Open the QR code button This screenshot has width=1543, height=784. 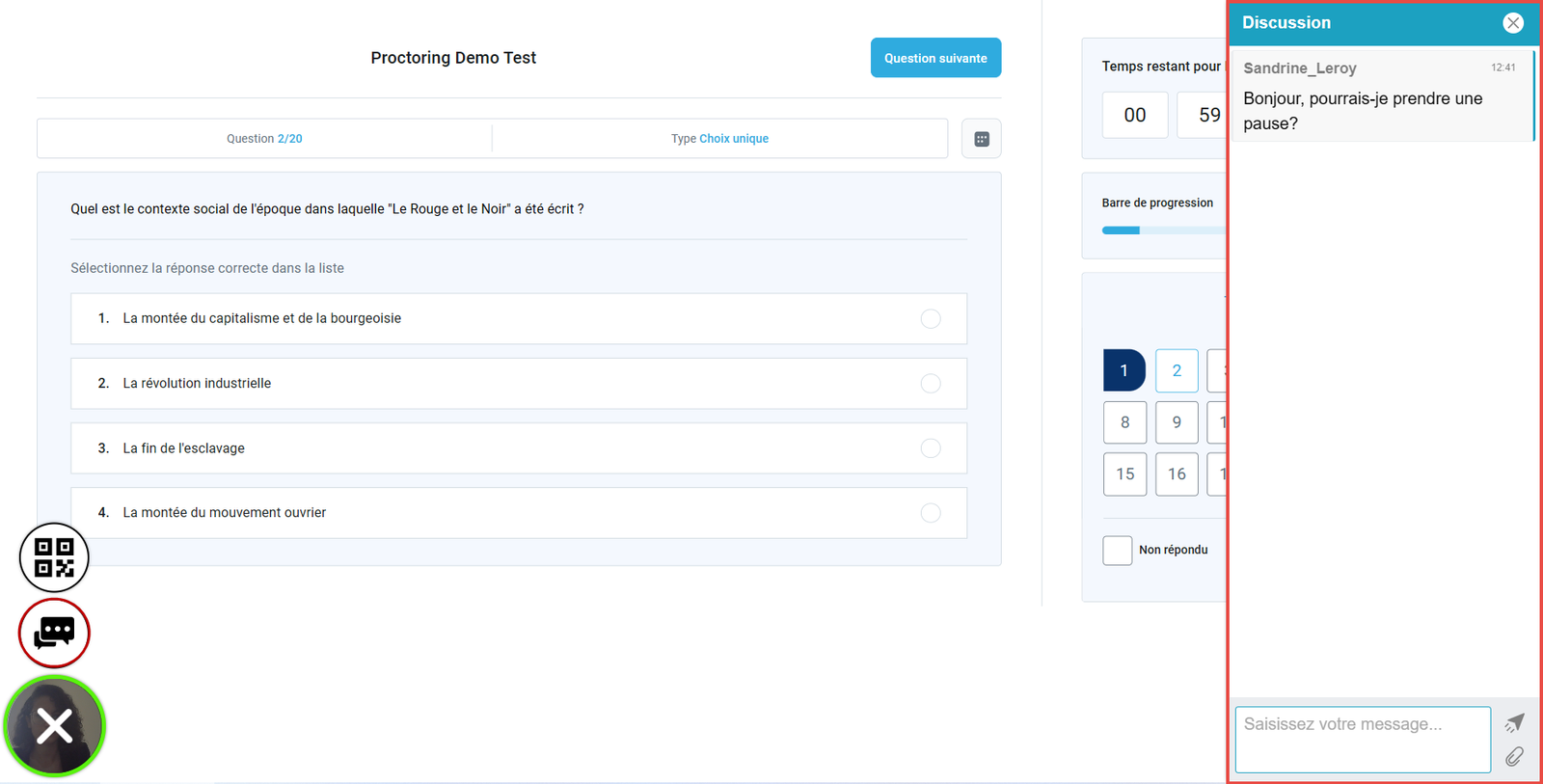tap(54, 557)
